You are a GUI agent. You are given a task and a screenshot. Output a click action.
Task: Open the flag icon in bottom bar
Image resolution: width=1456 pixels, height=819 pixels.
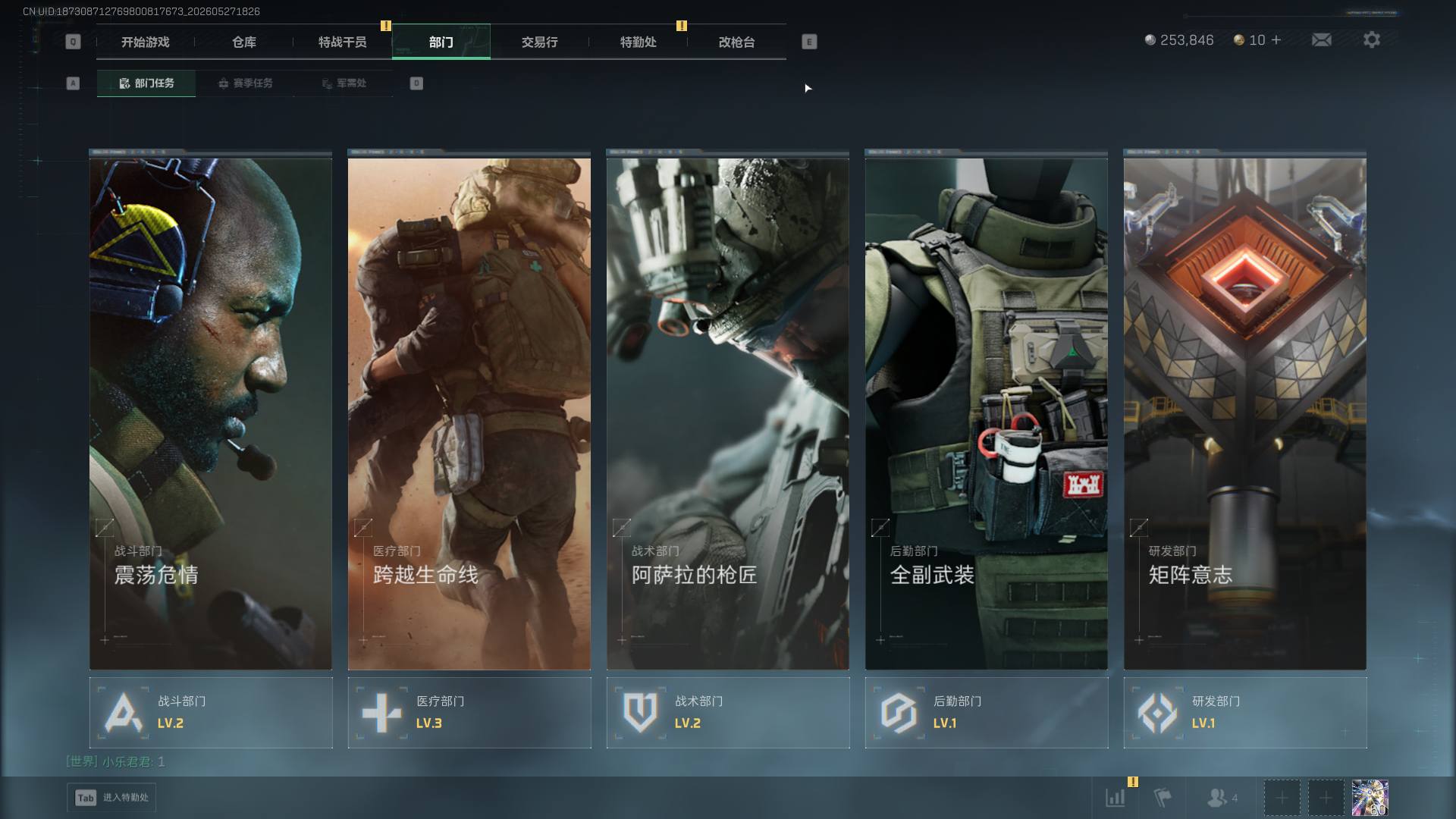click(x=1163, y=798)
